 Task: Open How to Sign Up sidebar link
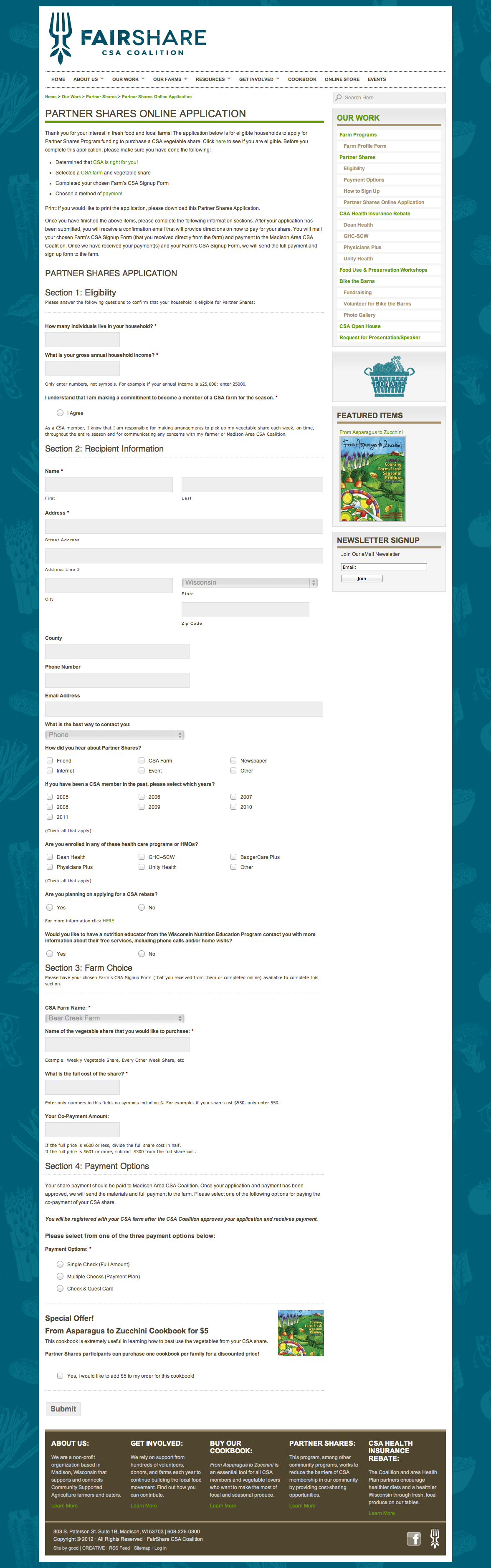361,191
